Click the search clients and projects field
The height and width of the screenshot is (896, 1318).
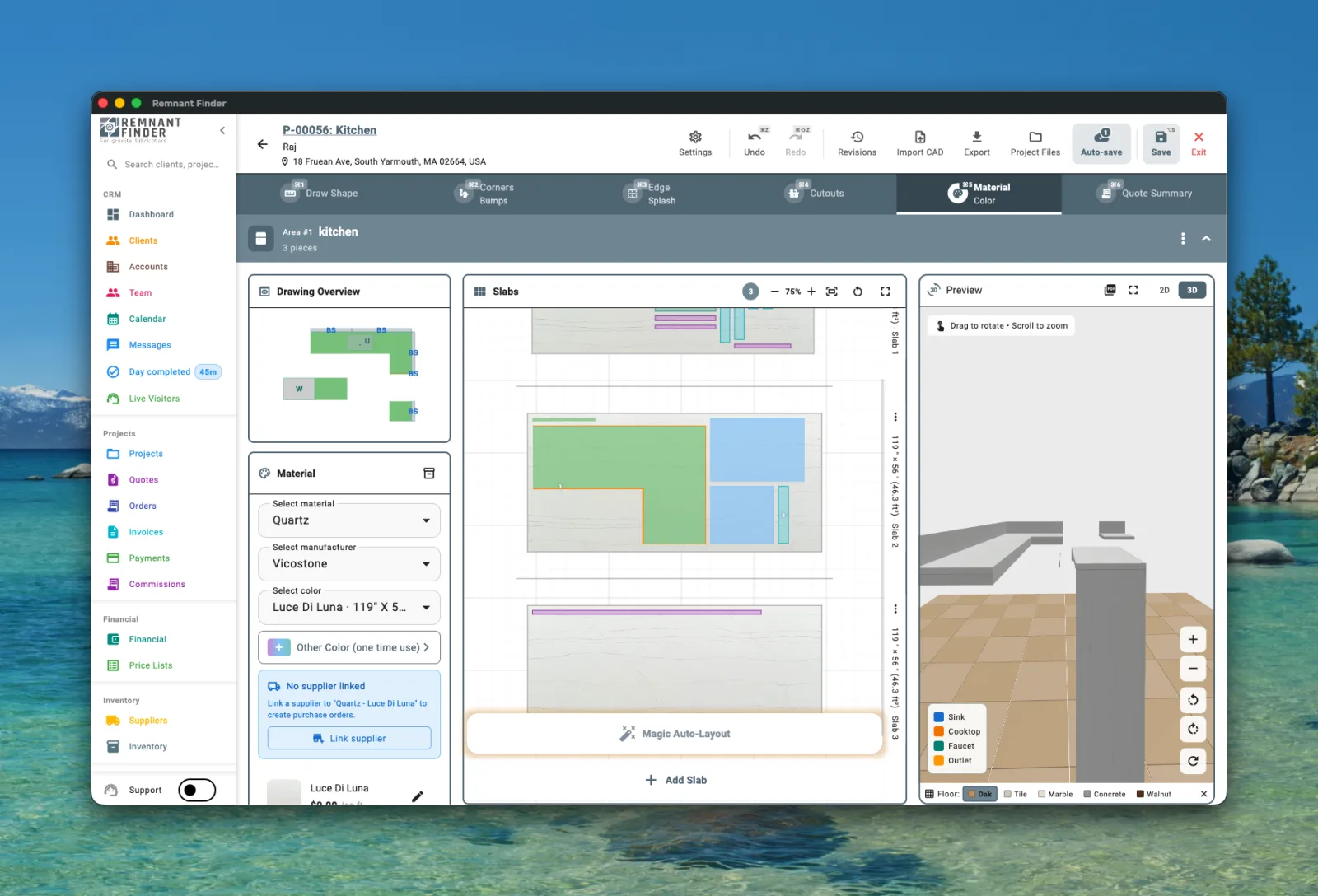click(165, 165)
